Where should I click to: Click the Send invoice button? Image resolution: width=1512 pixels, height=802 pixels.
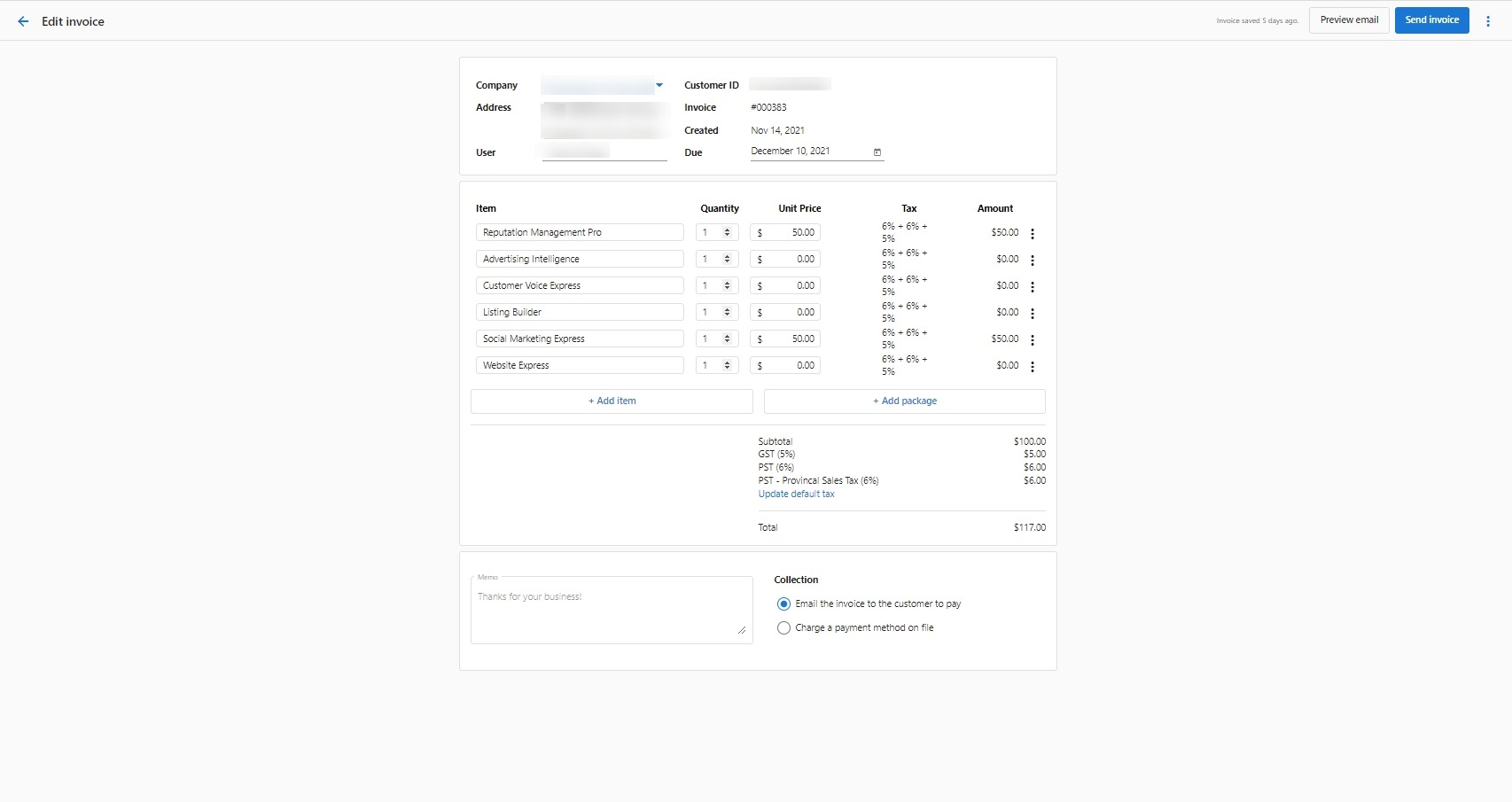(x=1432, y=20)
